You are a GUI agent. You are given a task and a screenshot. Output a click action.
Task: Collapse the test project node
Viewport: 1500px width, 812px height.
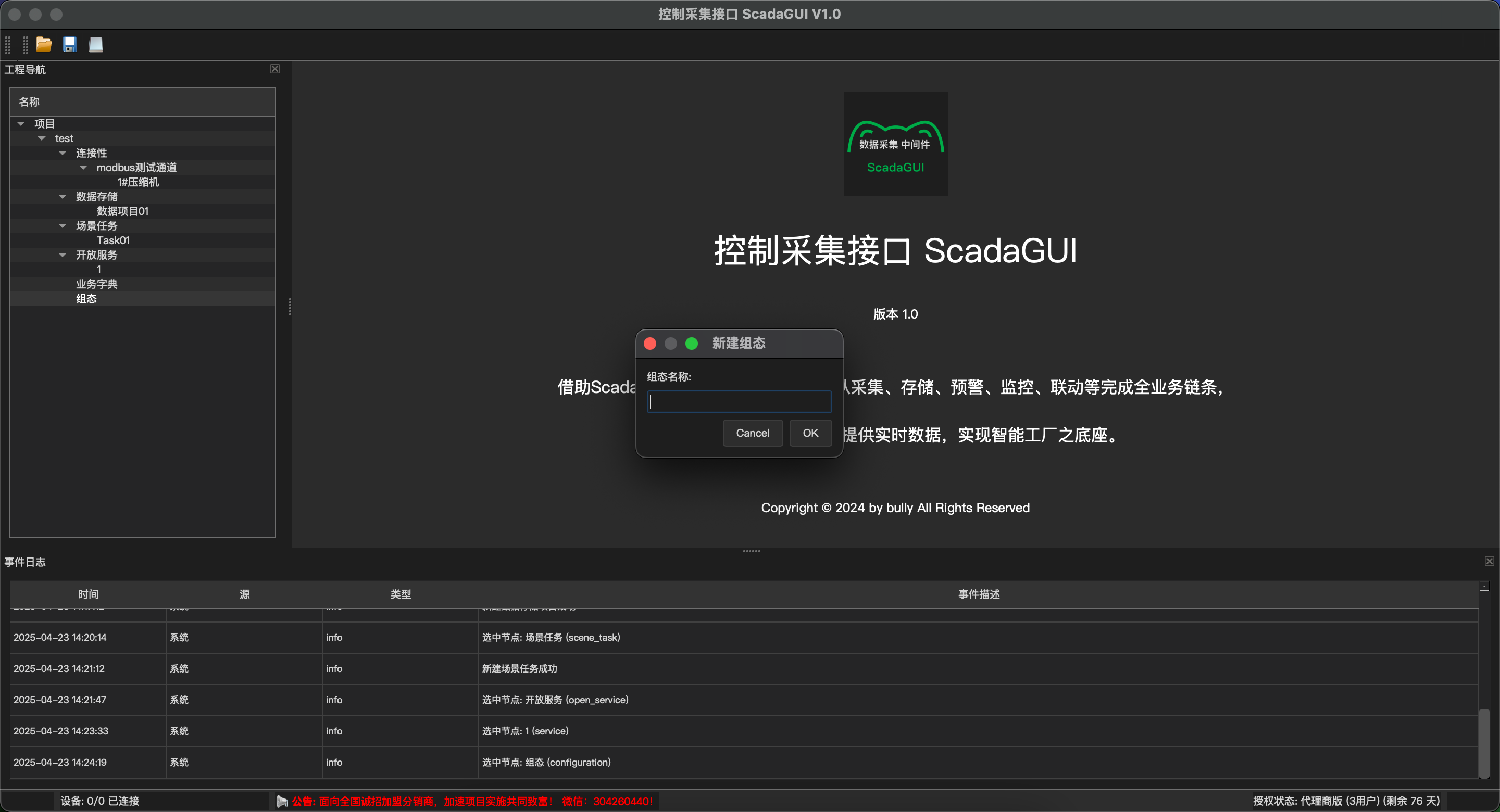pyautogui.click(x=41, y=138)
